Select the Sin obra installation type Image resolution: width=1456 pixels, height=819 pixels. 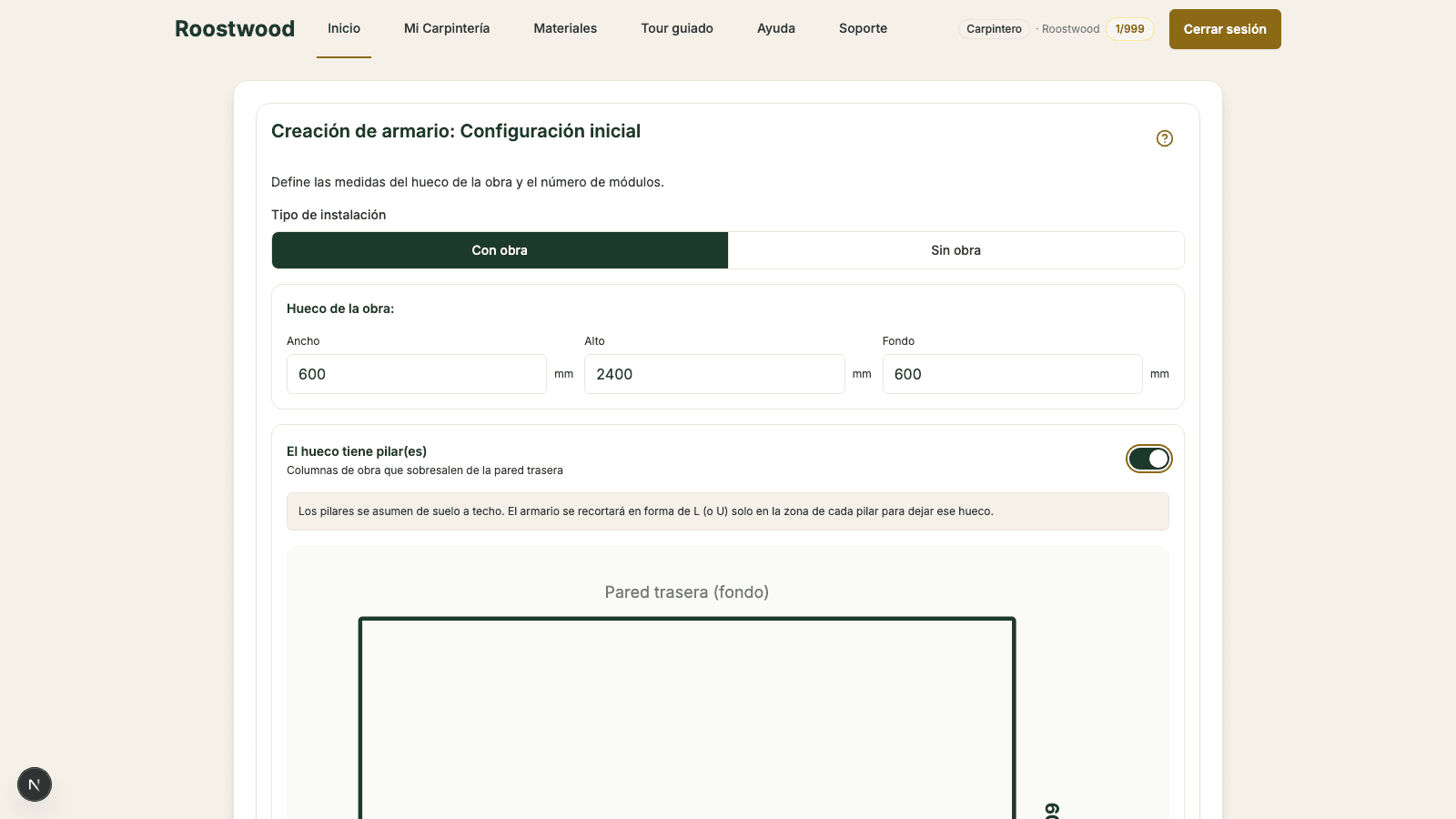[955, 250]
